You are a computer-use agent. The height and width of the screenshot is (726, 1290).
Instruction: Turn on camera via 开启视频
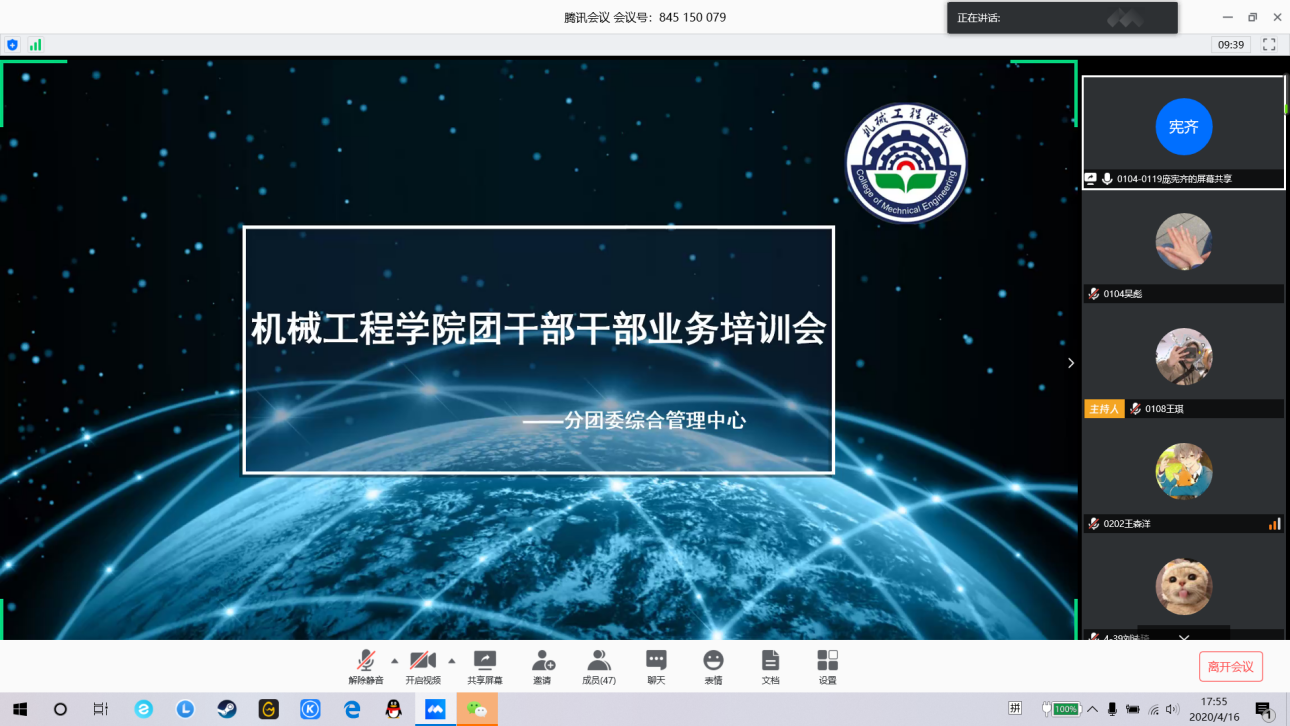423,666
